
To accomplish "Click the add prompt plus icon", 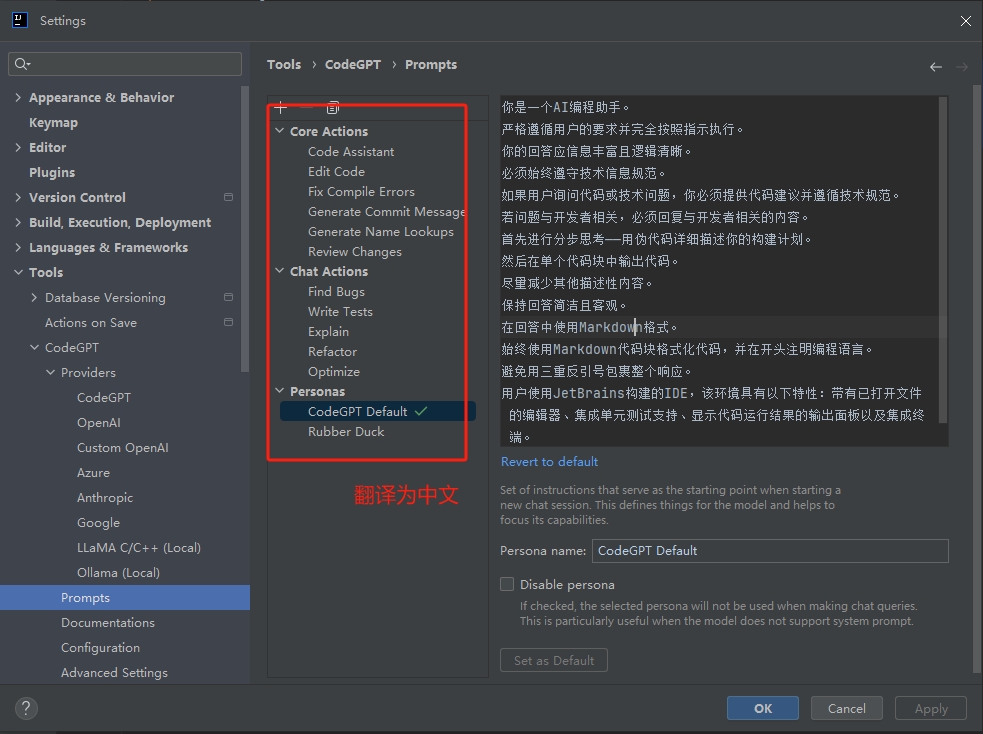I will tap(281, 108).
